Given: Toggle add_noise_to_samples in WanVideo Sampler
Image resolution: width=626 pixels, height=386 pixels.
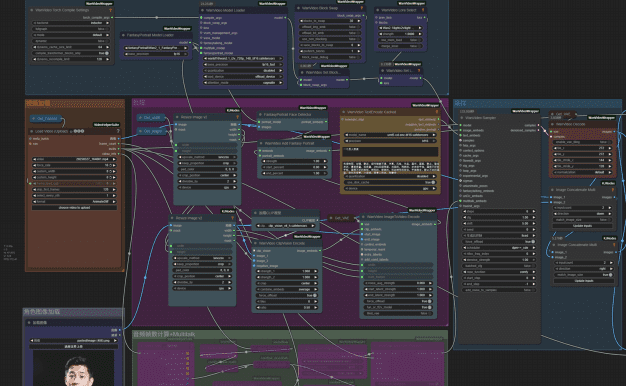Looking at the screenshot, I should point(499,290).
